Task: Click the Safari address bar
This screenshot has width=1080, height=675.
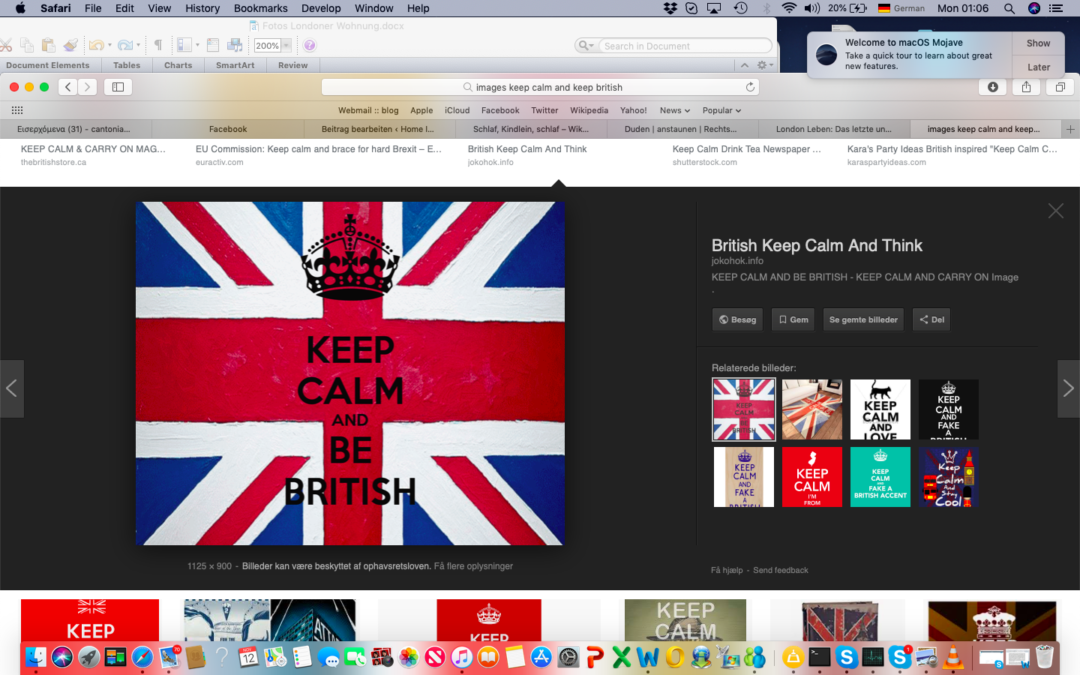Action: [541, 87]
